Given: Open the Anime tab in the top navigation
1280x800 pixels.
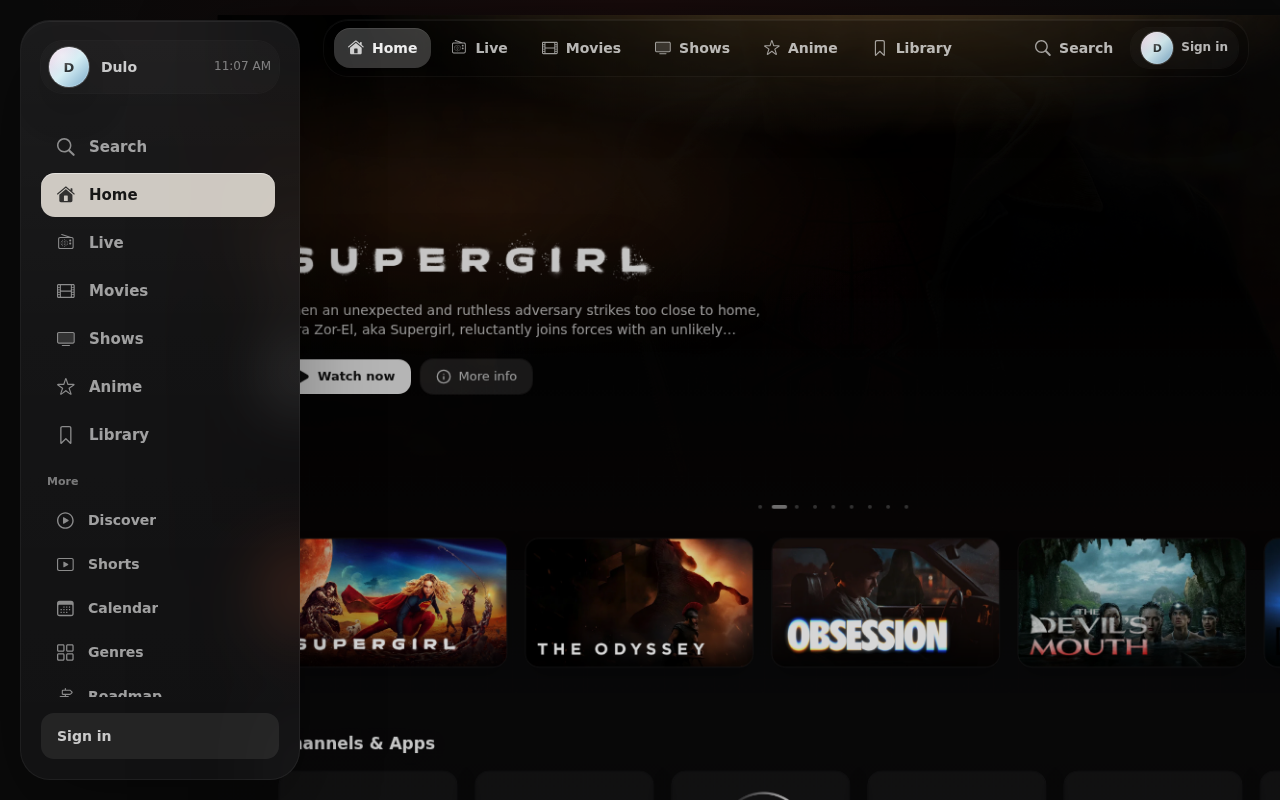Looking at the screenshot, I should [800, 48].
